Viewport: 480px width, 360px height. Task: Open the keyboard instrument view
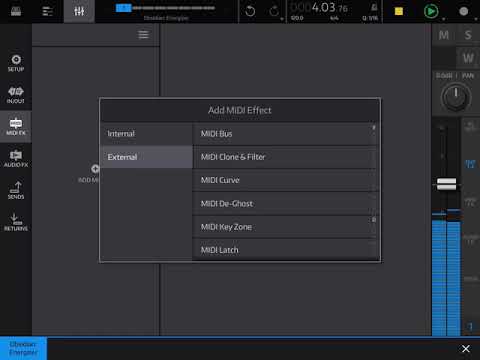click(x=16, y=11)
